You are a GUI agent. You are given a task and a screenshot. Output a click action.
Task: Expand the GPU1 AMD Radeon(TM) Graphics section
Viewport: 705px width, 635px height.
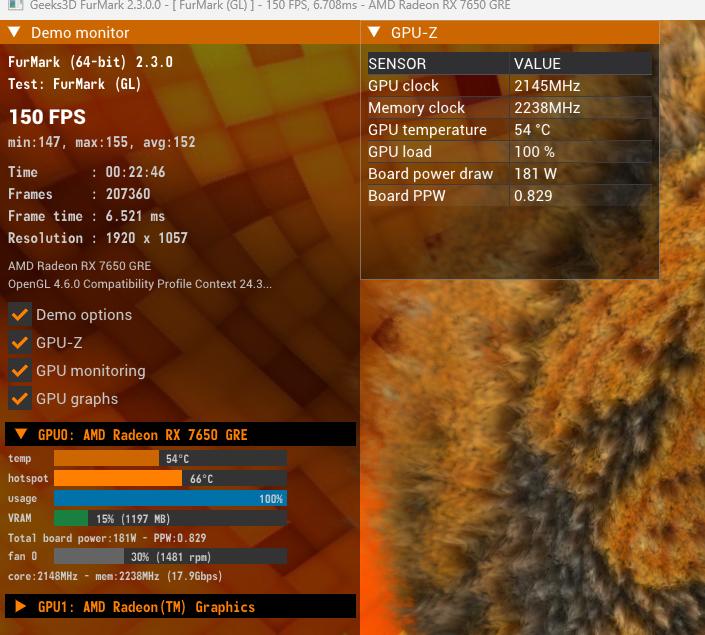(21, 606)
